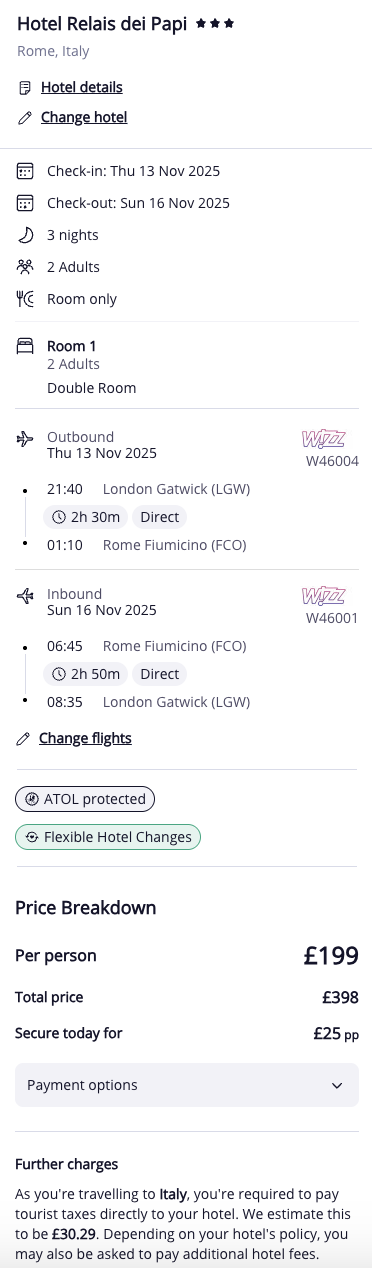This screenshot has height=1268, width=372.
Task: Open the Change hotel link
Action: click(x=84, y=118)
